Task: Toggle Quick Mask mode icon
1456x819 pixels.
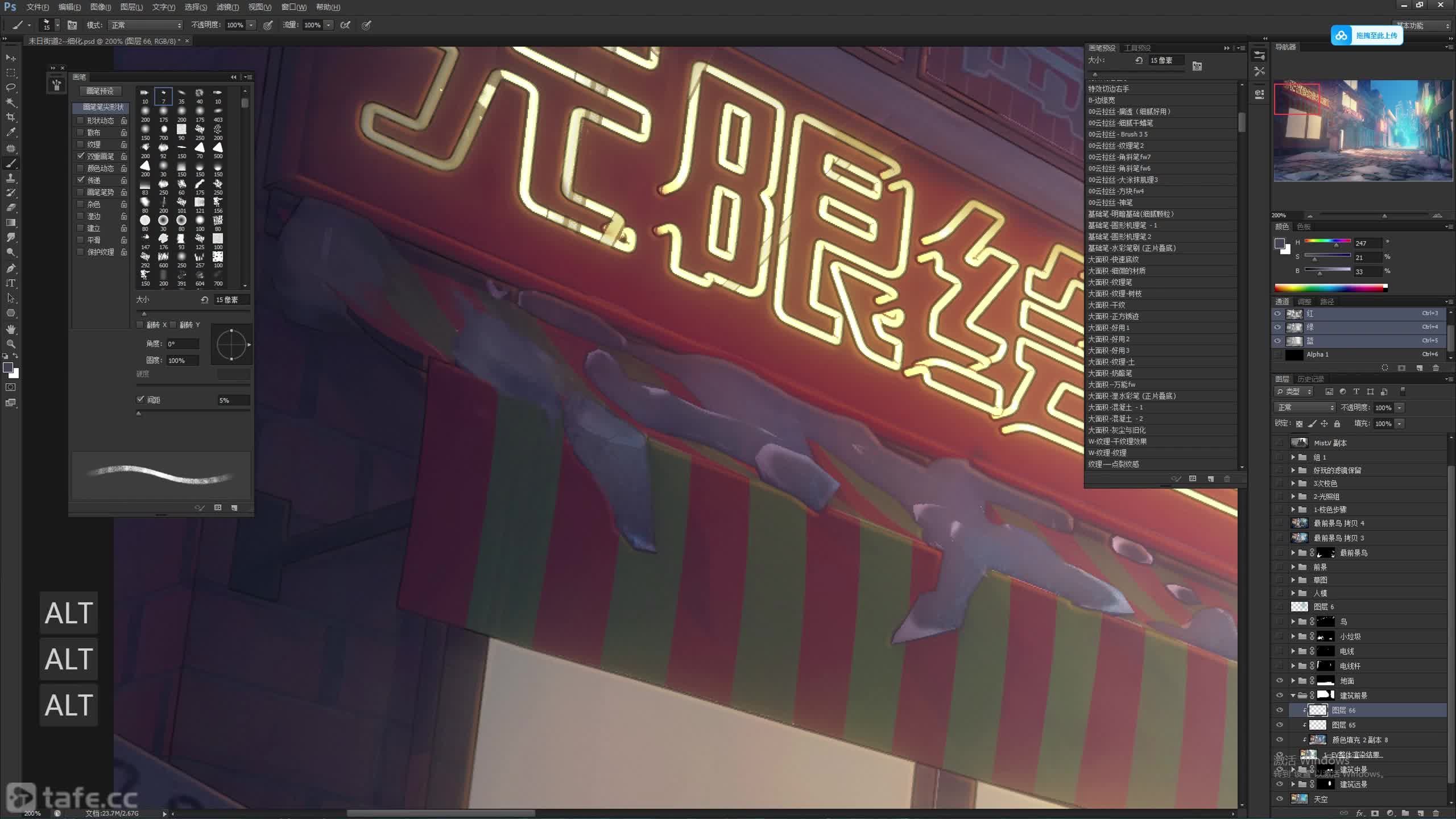Action: [11, 387]
